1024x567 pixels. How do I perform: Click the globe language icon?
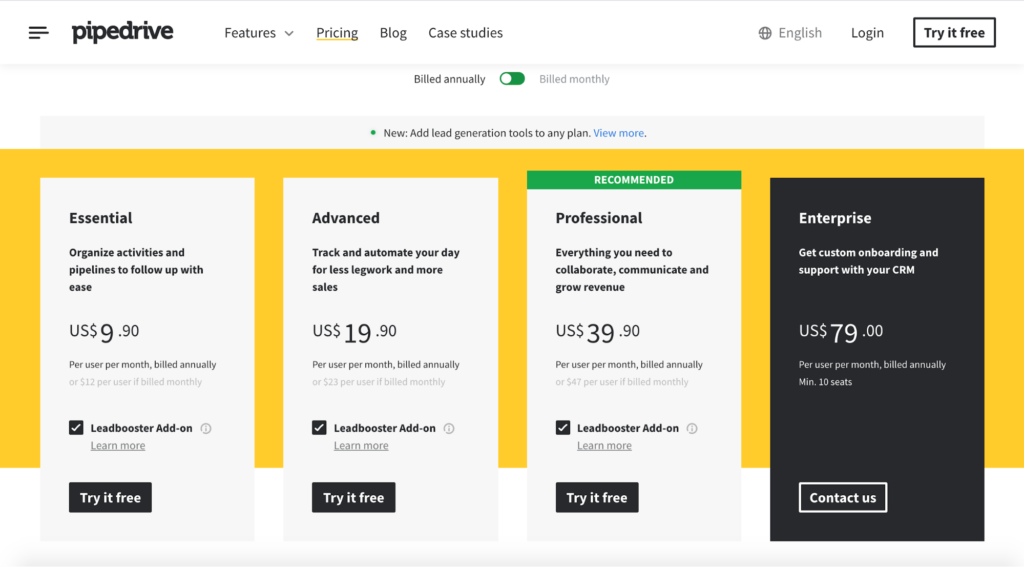(x=765, y=33)
